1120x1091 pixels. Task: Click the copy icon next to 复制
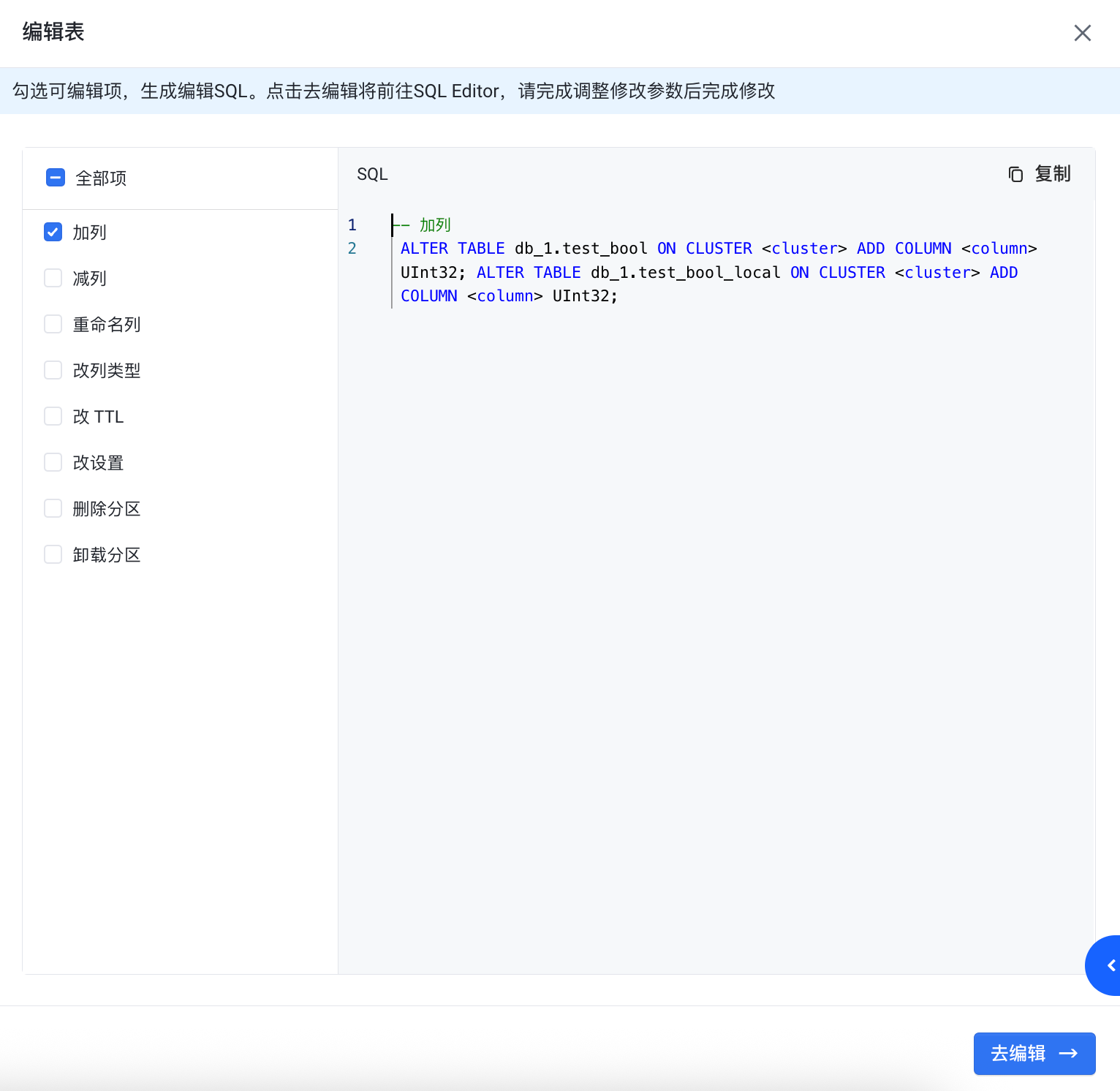tap(1015, 174)
